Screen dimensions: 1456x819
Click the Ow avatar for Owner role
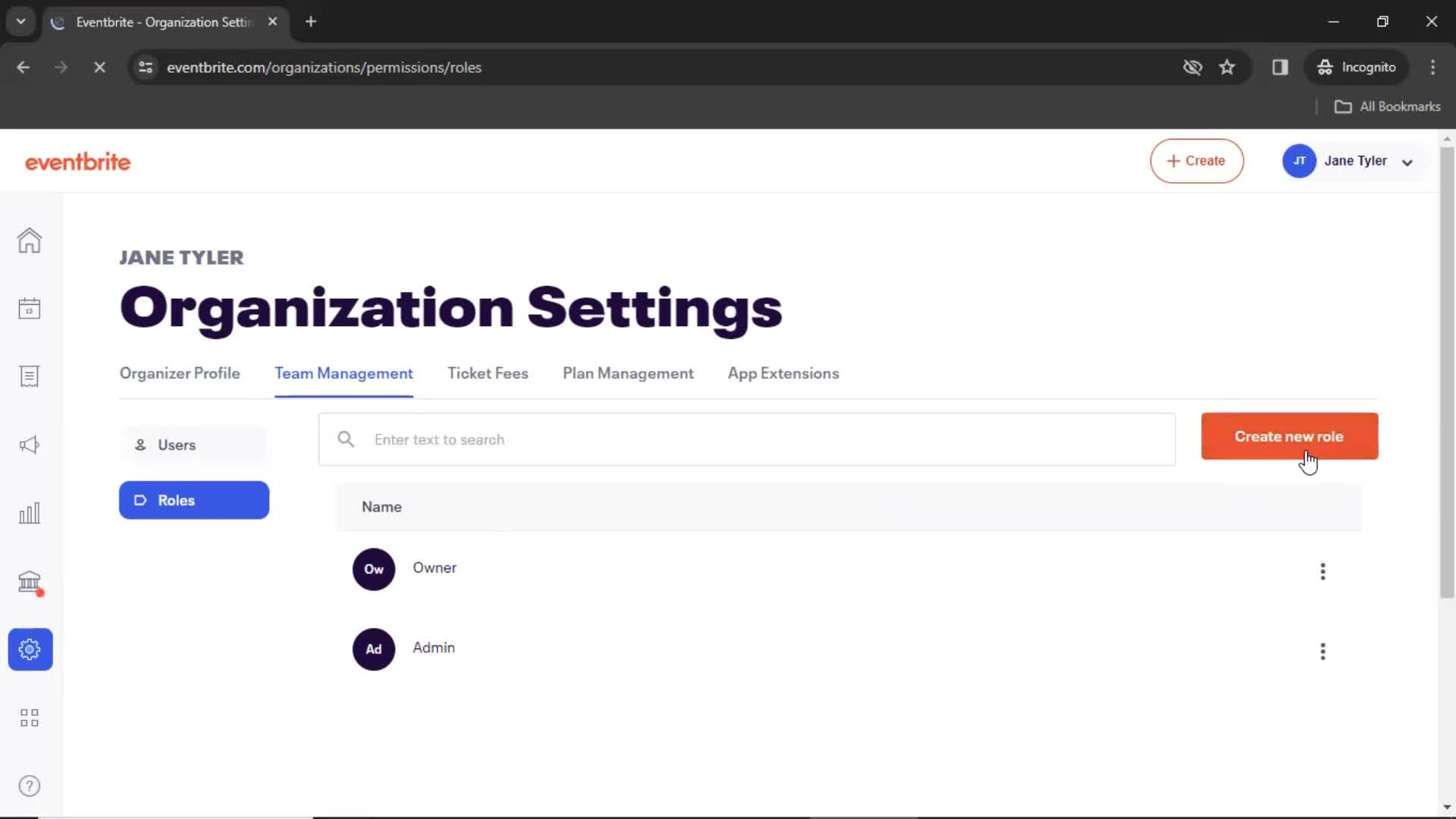click(x=374, y=569)
